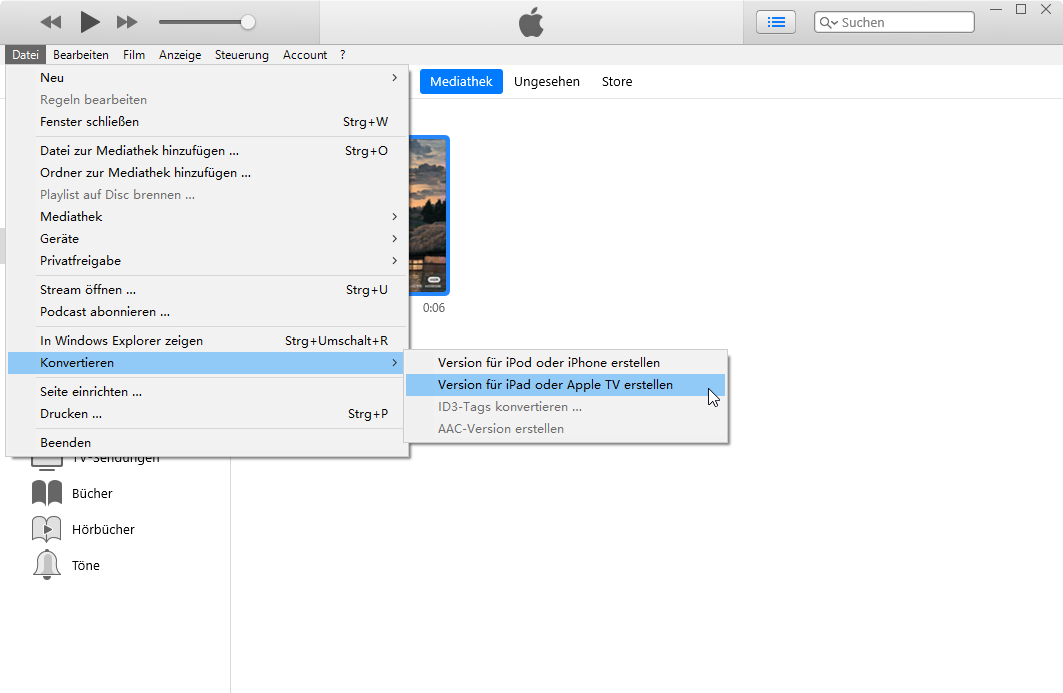Select Version für iPod oder iPhone erstellen
The image size is (1063, 693).
pyautogui.click(x=549, y=362)
